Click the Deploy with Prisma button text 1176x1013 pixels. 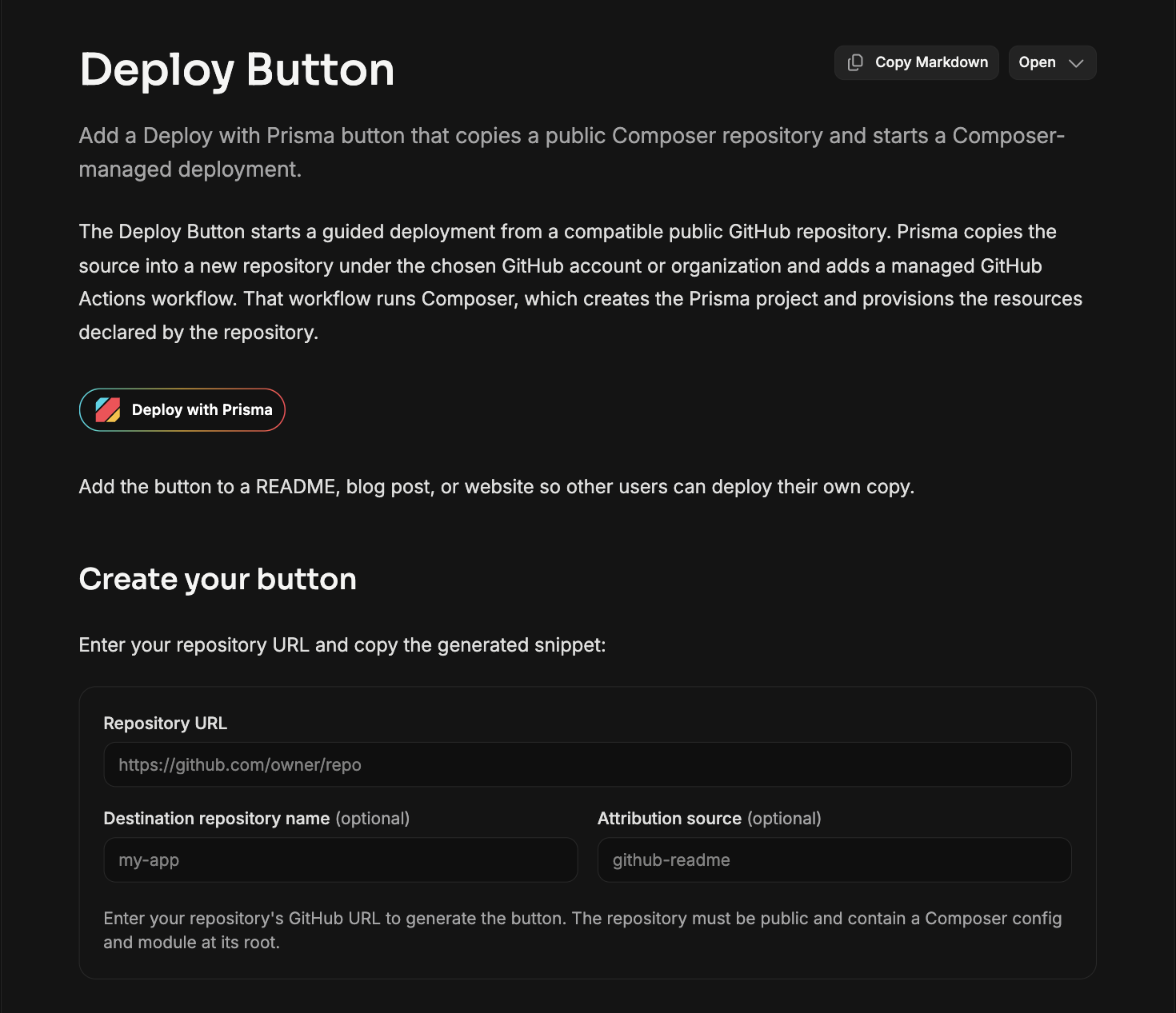pyautogui.click(x=202, y=409)
